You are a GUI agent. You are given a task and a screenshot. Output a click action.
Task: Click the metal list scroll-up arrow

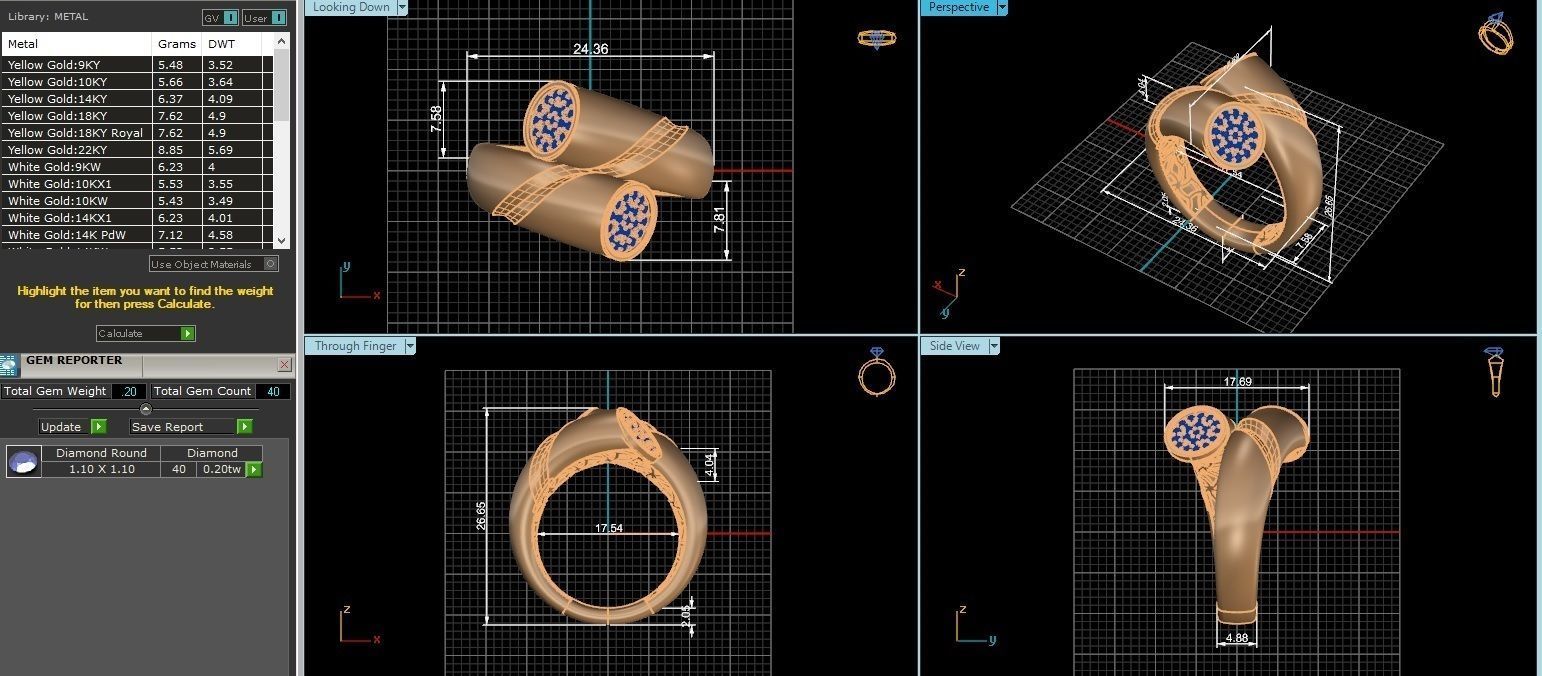[x=281, y=42]
